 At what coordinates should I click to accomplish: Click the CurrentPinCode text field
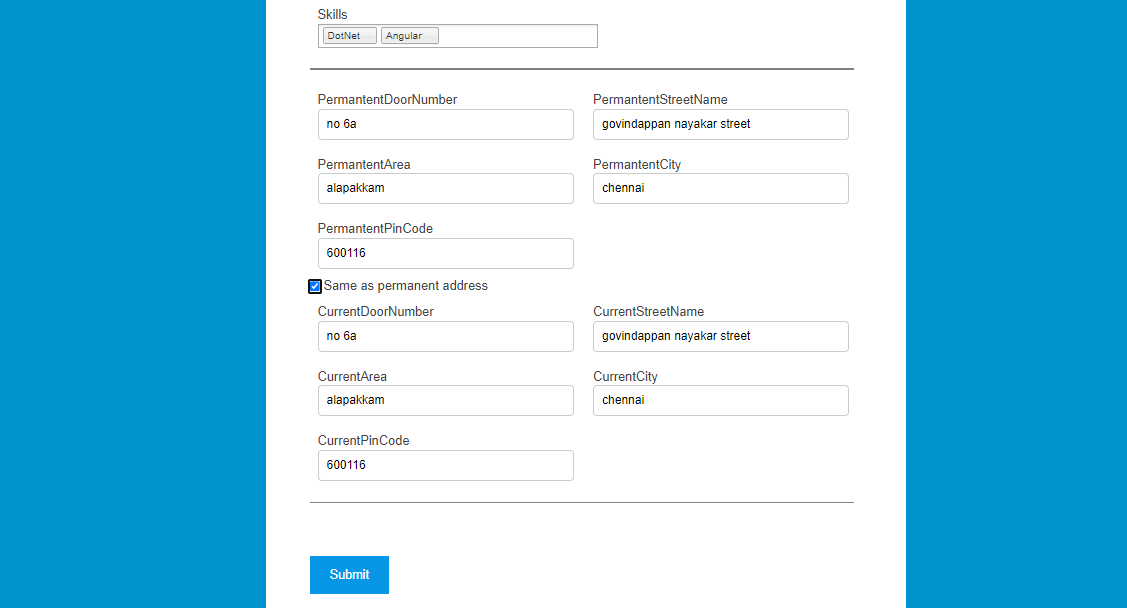pos(445,465)
